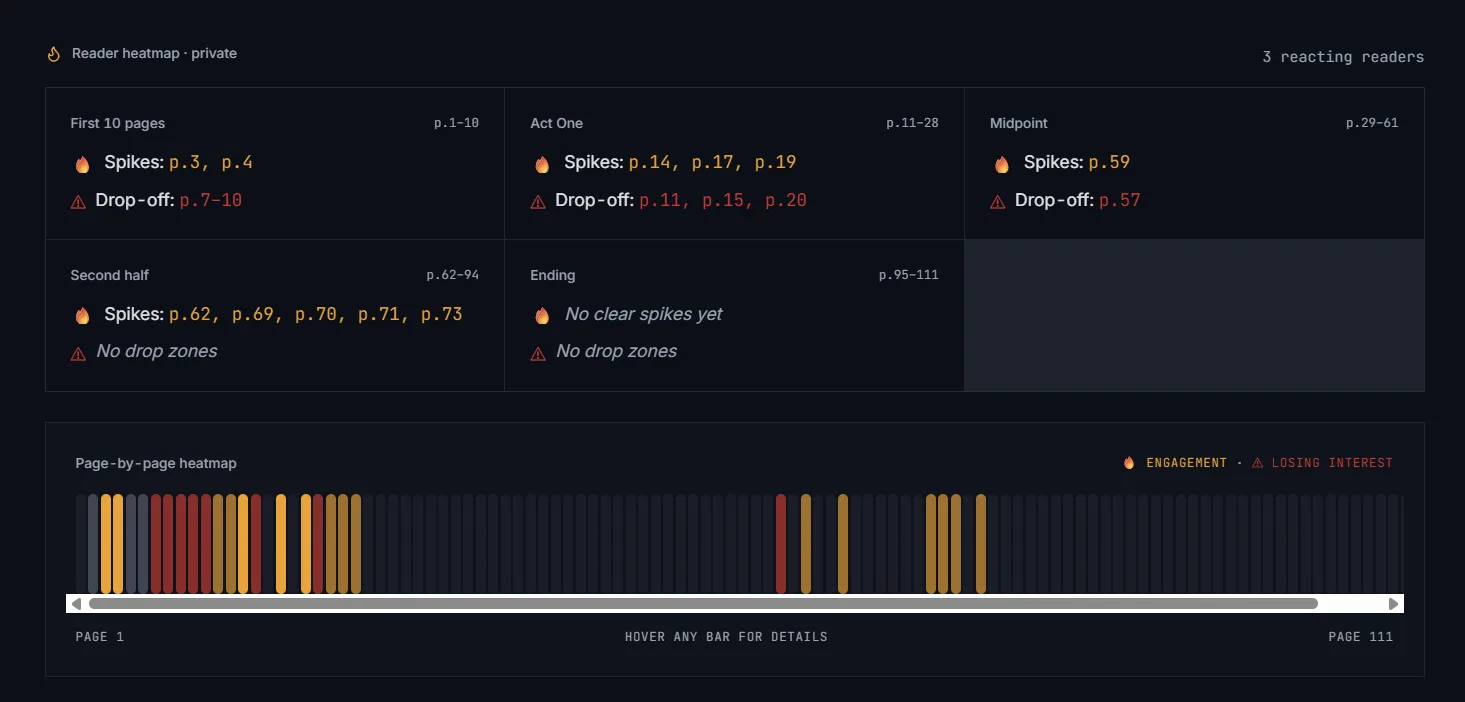The width and height of the screenshot is (1465, 702).
Task: Click the 'PAGE 111' axis label
Action: pyautogui.click(x=1360, y=637)
